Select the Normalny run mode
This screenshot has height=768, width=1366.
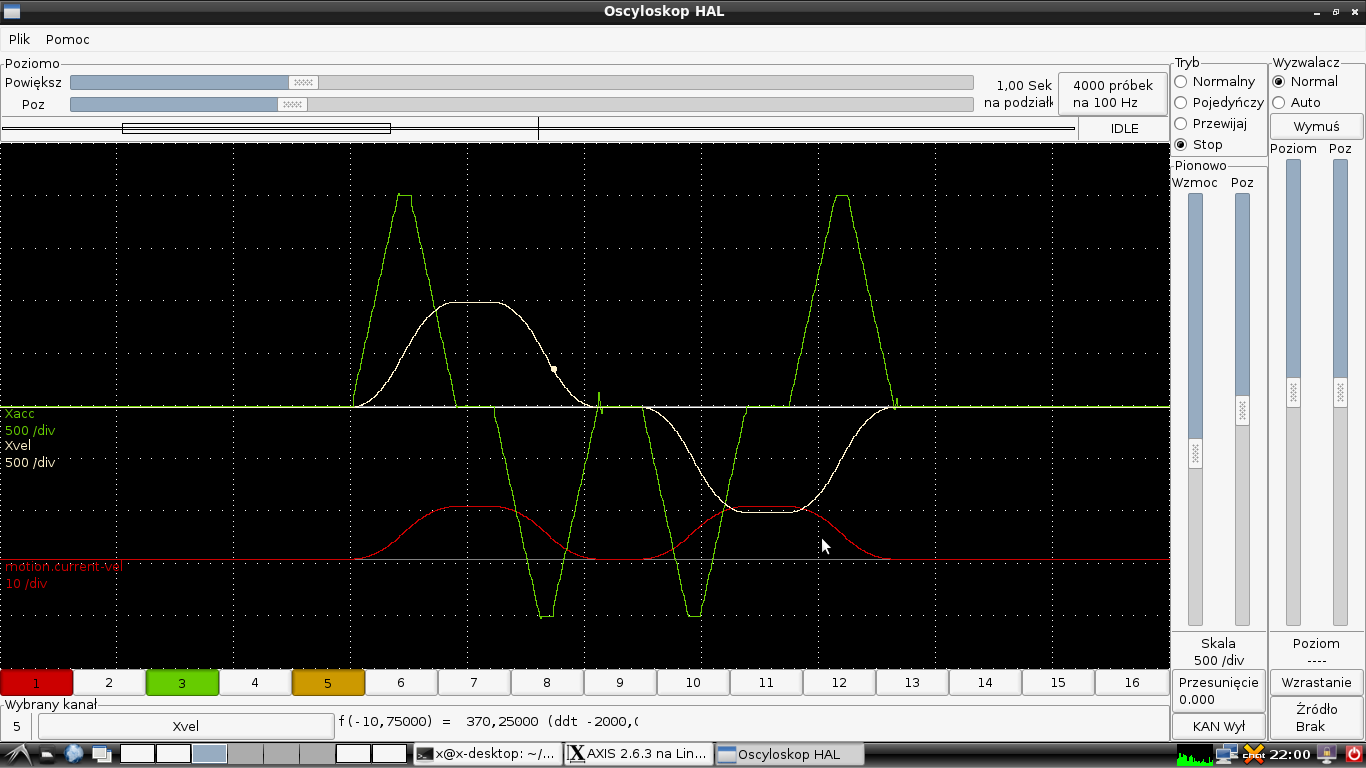(x=1181, y=81)
